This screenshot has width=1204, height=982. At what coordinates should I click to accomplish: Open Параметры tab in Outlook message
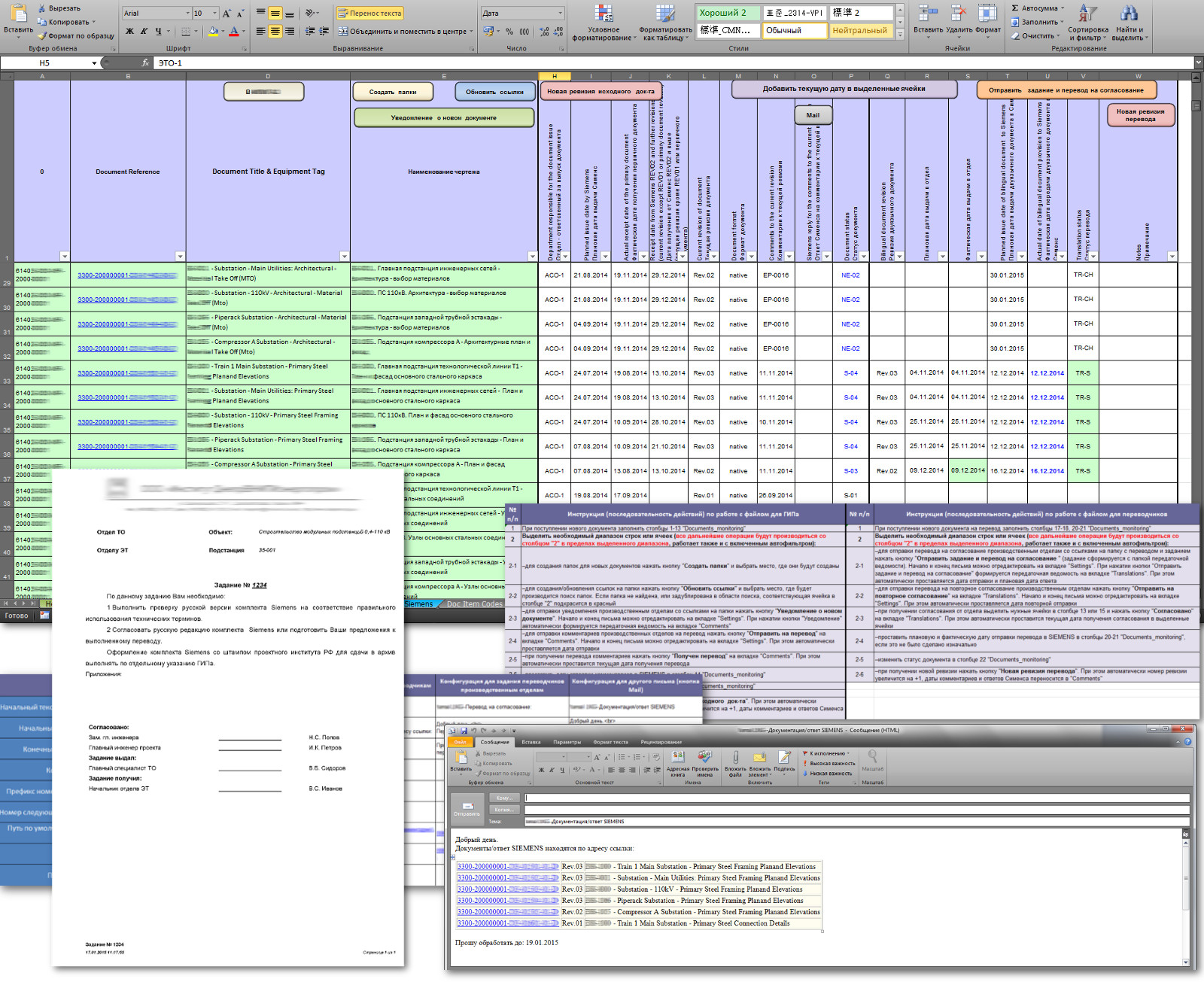567,742
